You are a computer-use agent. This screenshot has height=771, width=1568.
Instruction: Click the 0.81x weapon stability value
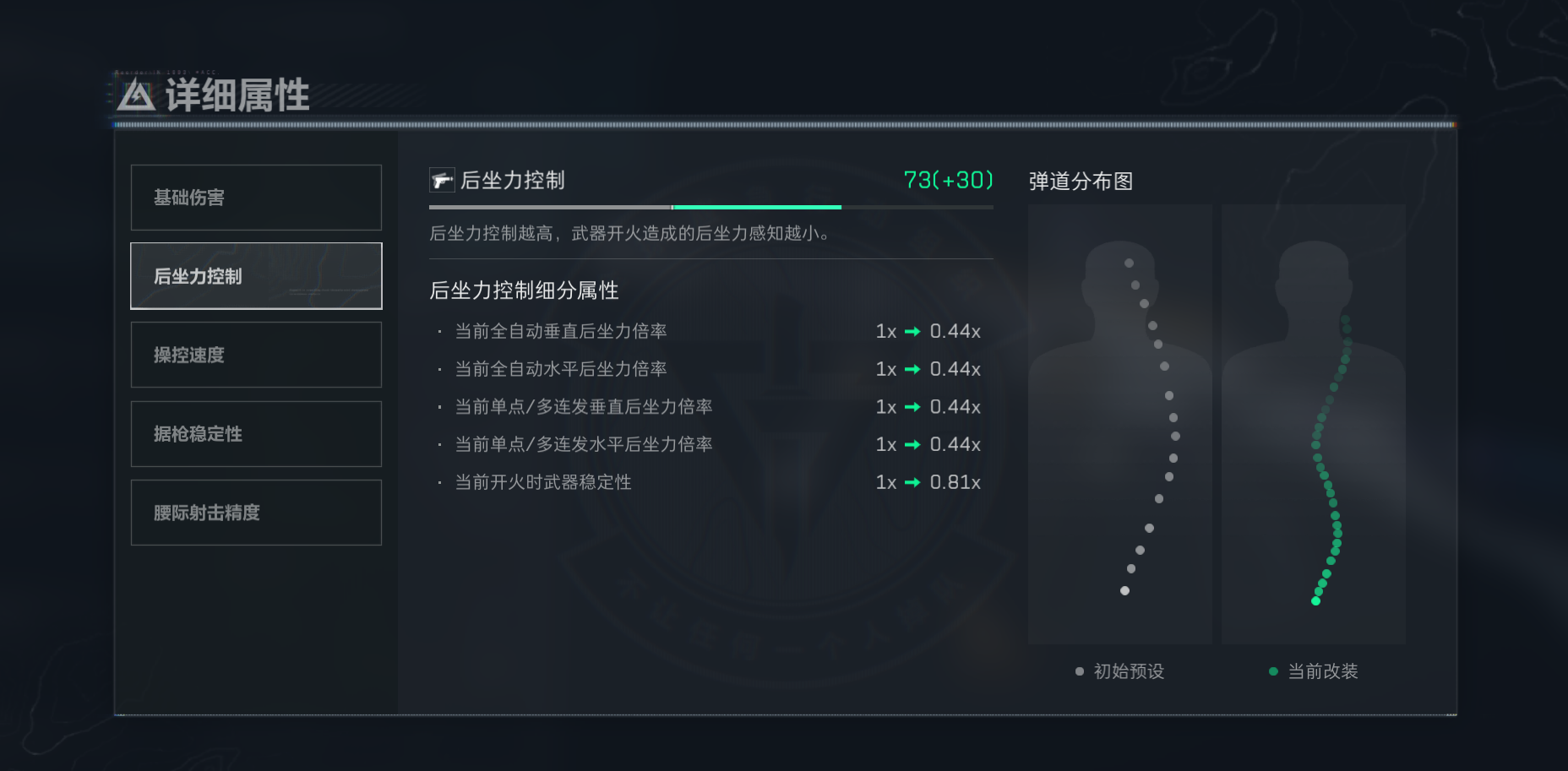[955, 482]
